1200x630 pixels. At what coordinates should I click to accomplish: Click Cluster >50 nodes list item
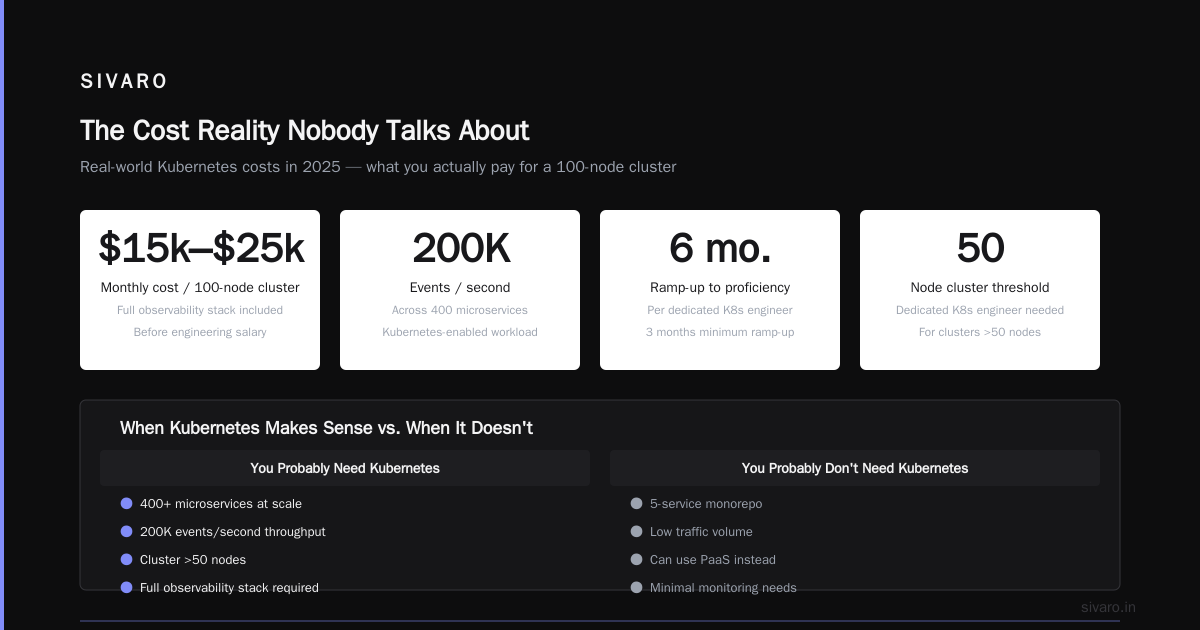(x=193, y=560)
